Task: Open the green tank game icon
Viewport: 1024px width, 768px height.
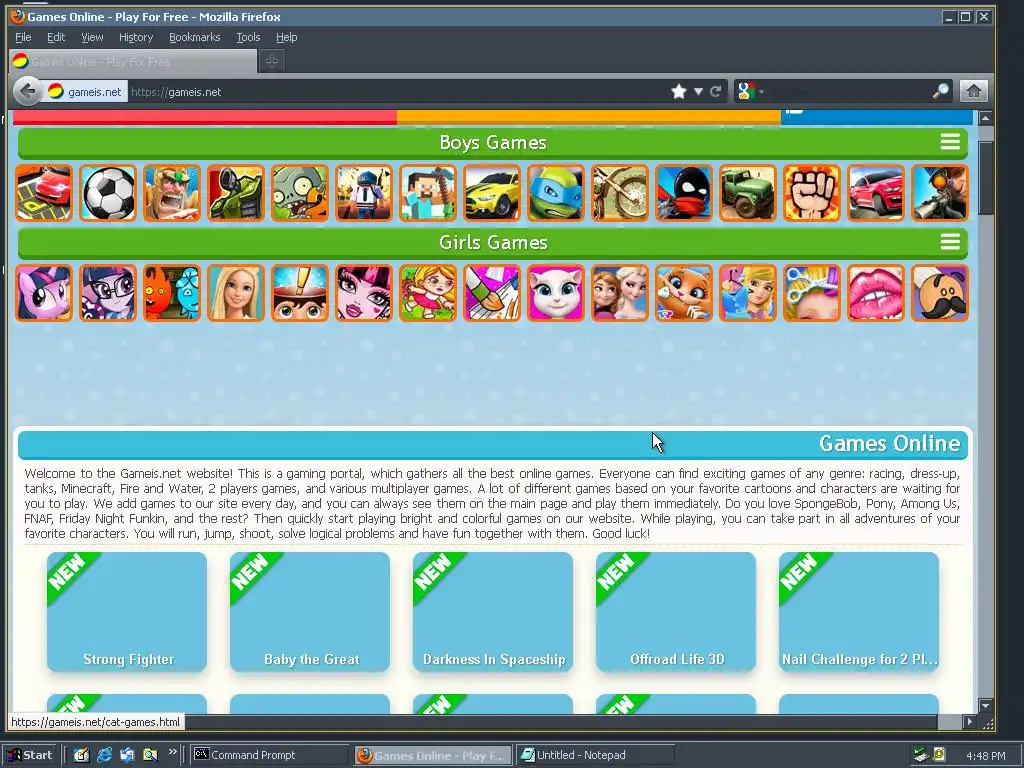Action: 236,193
